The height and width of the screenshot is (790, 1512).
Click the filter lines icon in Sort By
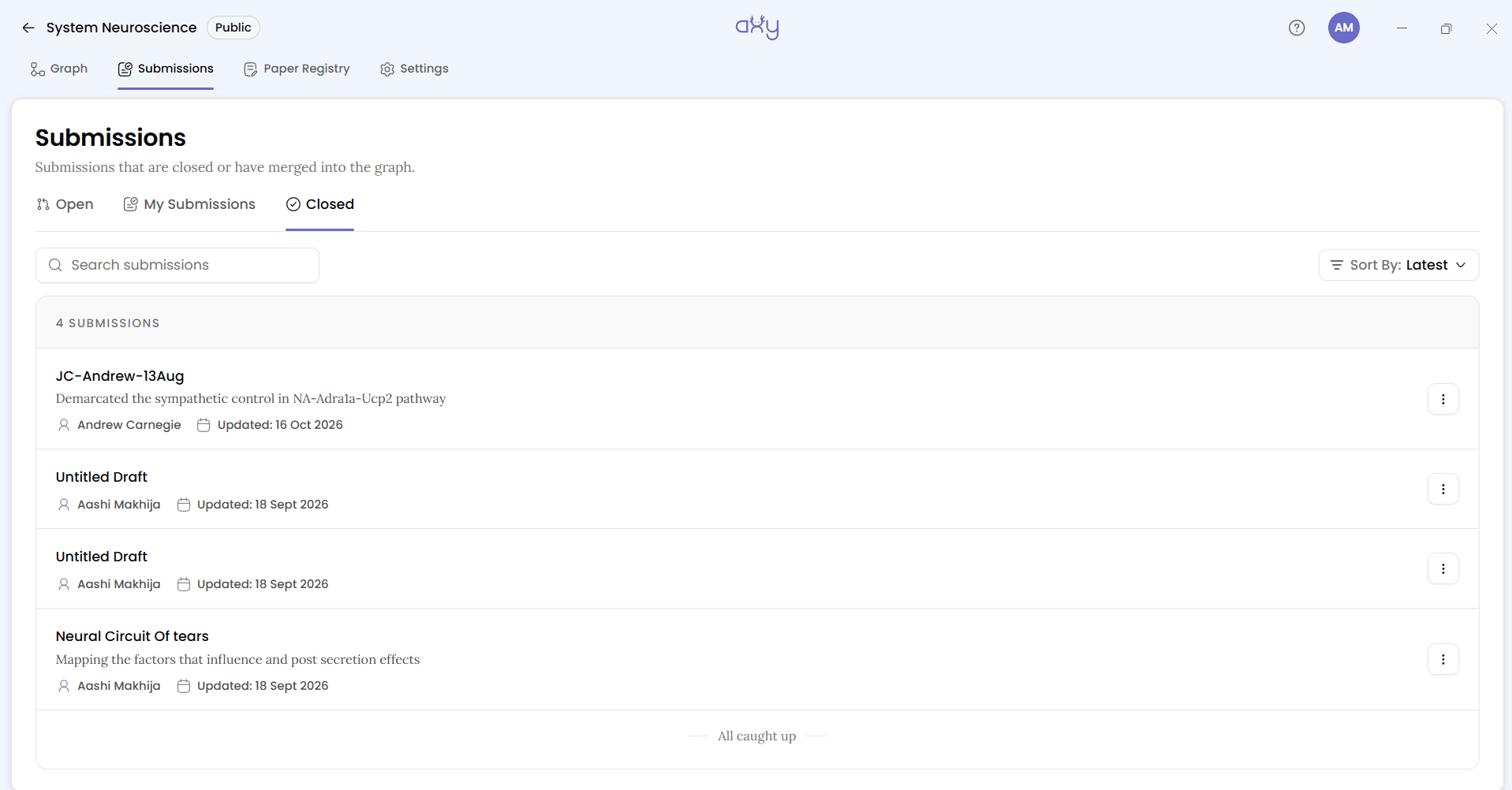pos(1337,265)
